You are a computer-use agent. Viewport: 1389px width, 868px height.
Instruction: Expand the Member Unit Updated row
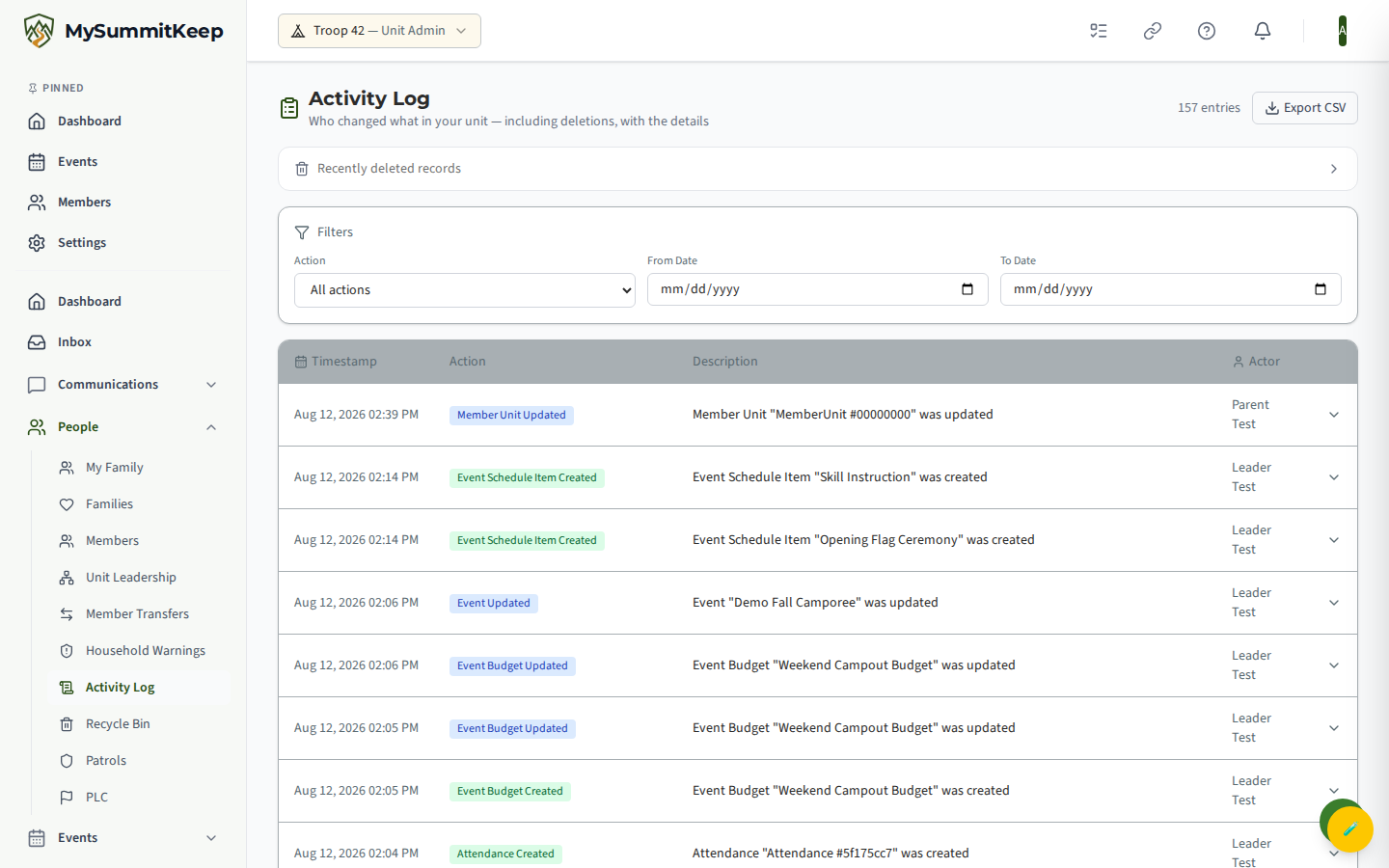tap(1334, 415)
